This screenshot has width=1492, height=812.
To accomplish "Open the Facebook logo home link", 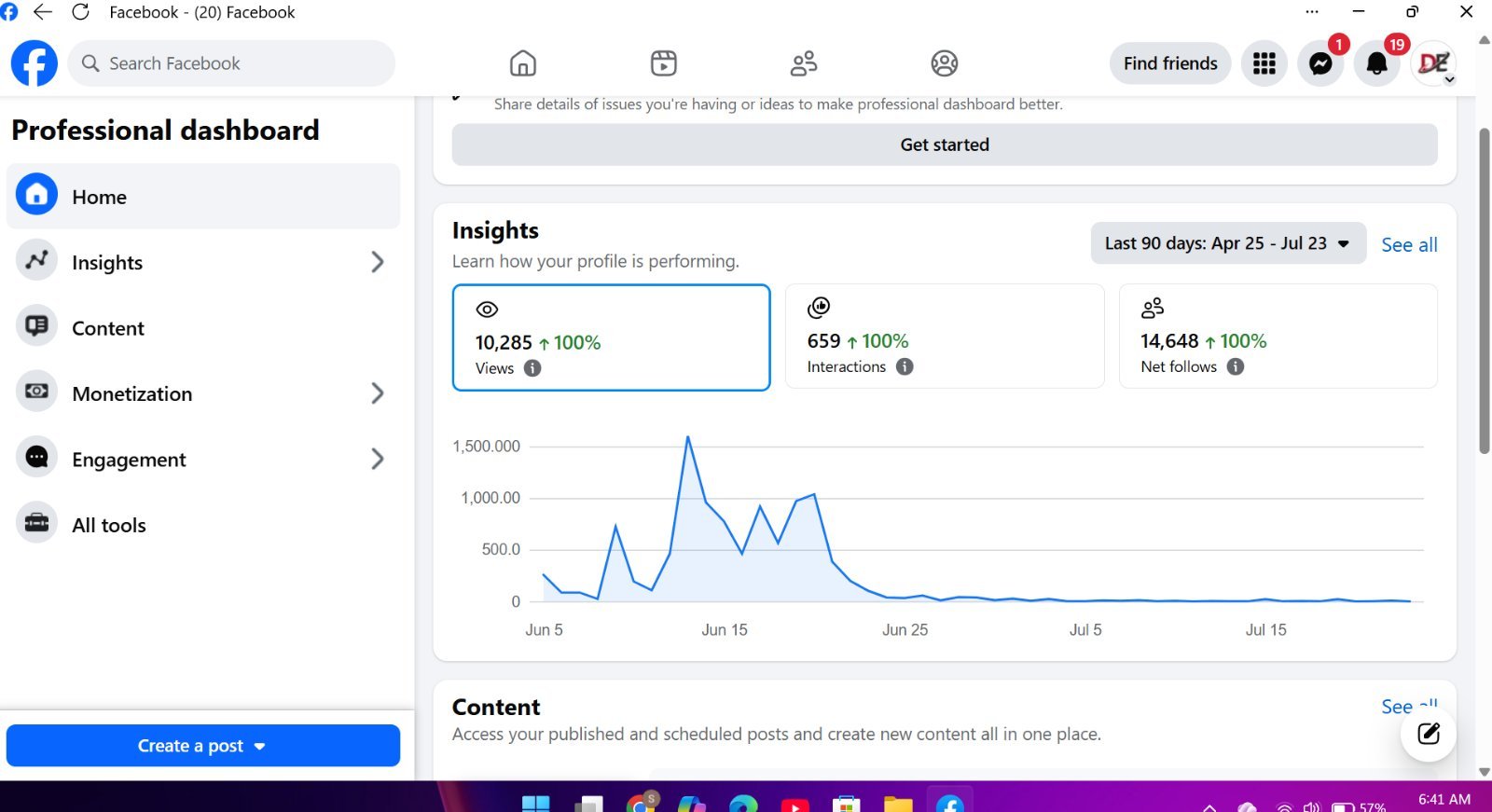I will [34, 63].
